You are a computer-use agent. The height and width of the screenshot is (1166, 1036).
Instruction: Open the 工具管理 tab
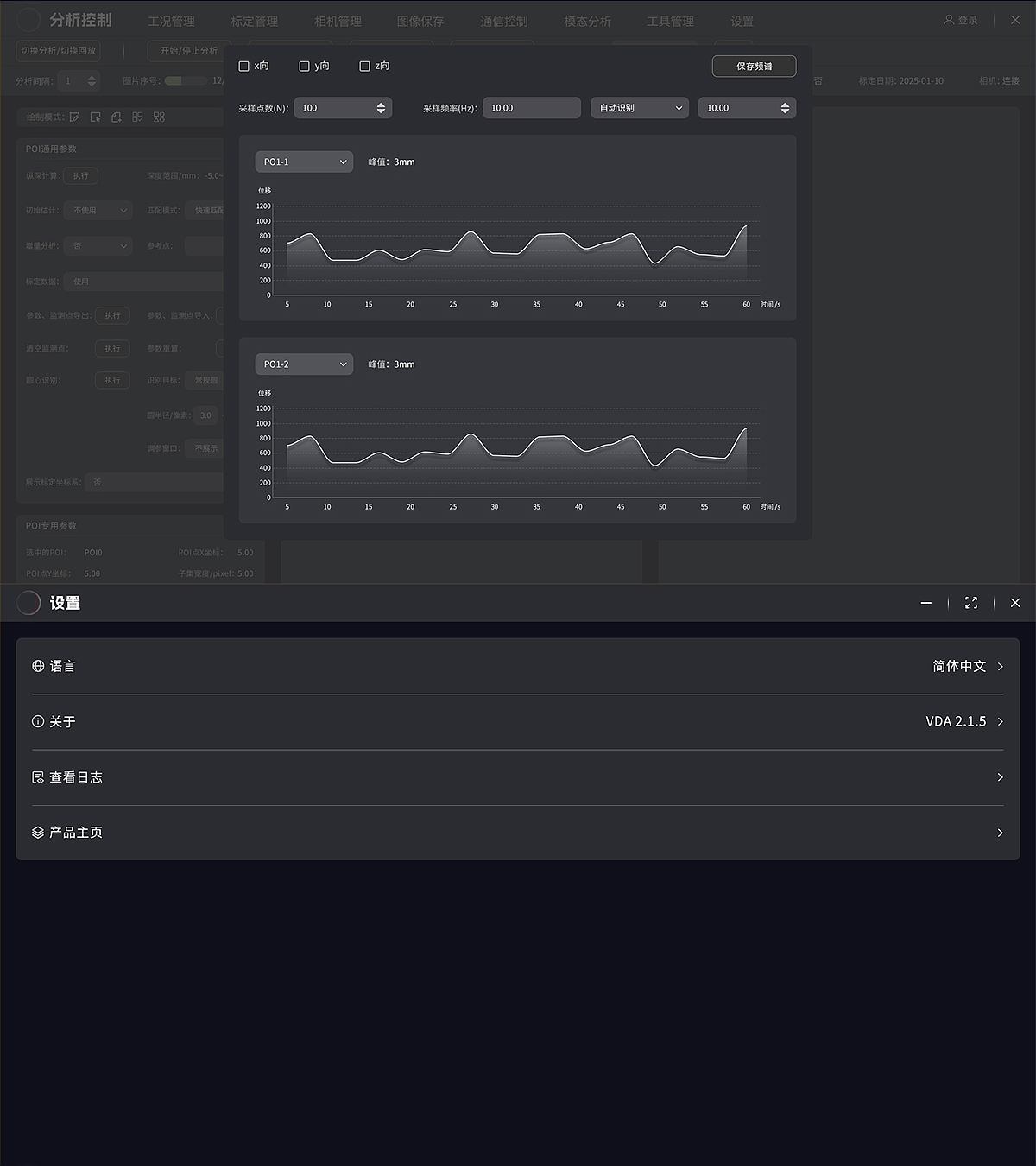pyautogui.click(x=670, y=21)
